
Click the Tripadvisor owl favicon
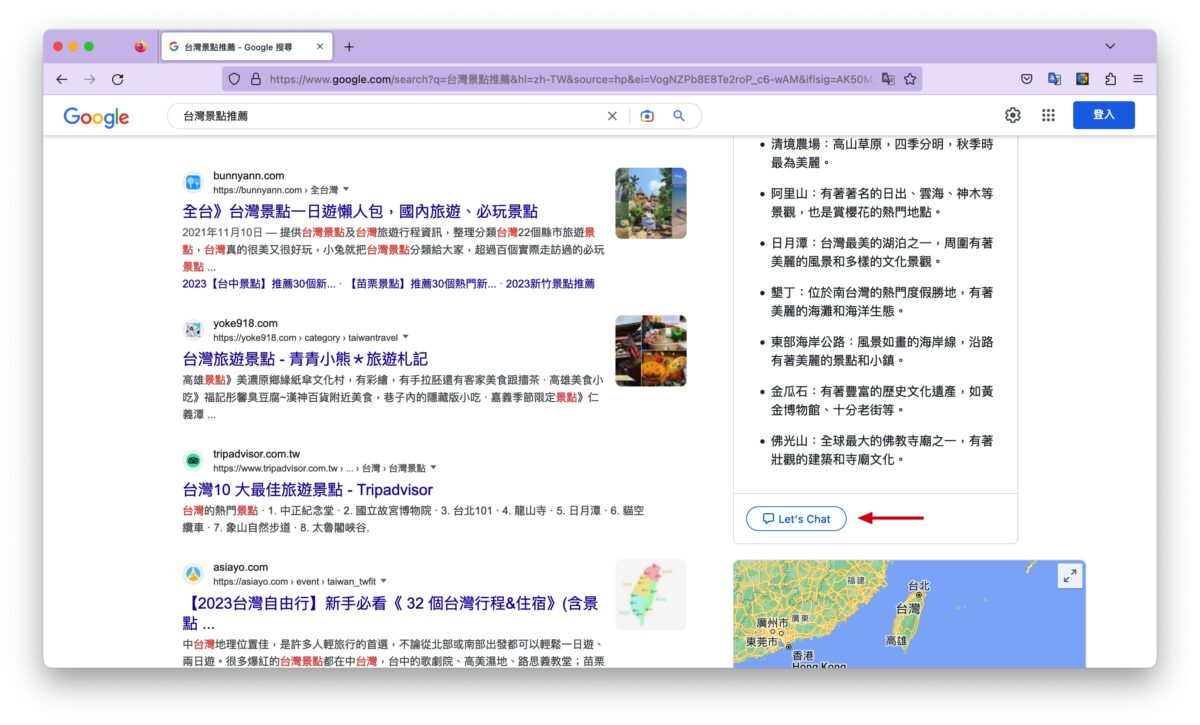pyautogui.click(x=193, y=460)
